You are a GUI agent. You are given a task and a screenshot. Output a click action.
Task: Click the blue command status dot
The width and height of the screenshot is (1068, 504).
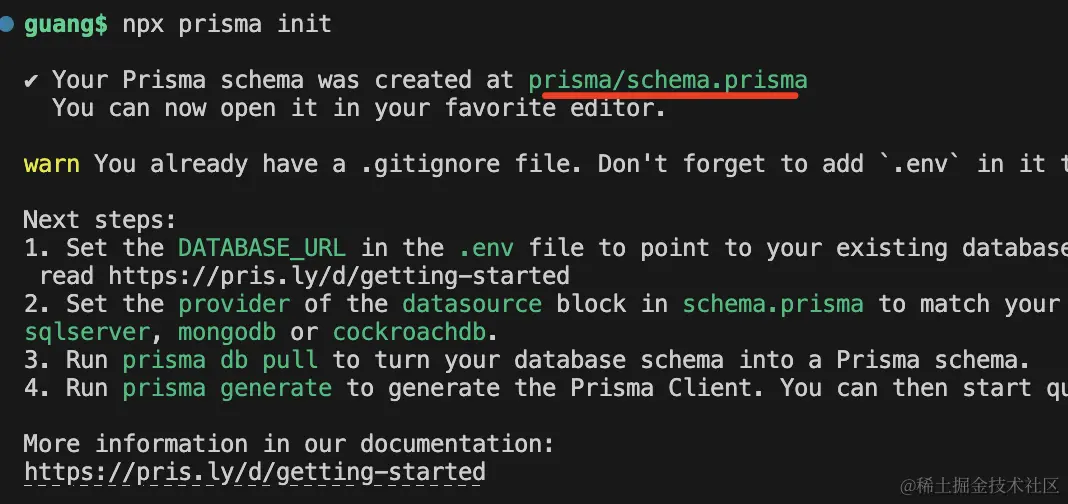pyautogui.click(x=7, y=24)
